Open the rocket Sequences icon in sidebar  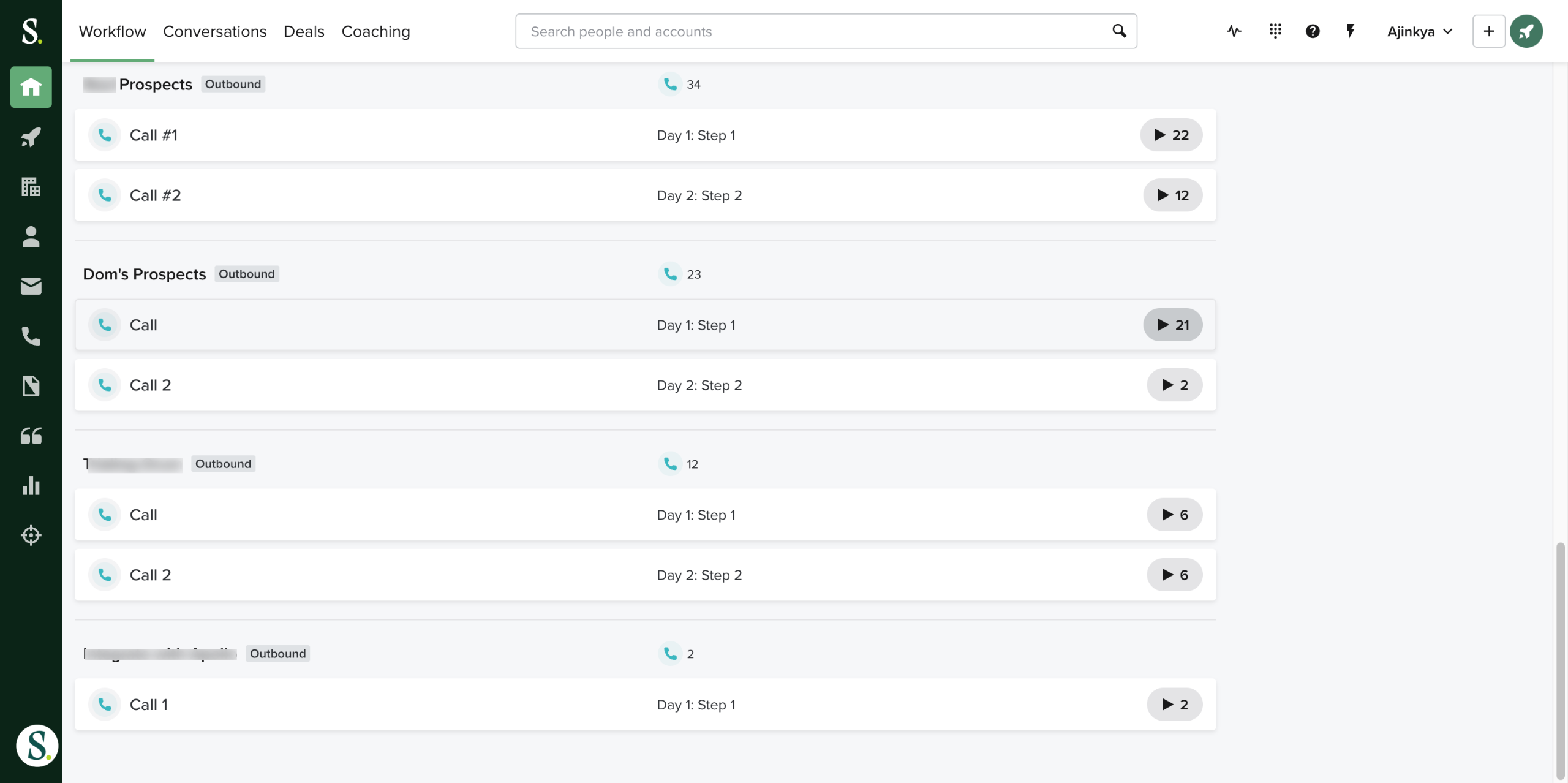click(x=31, y=137)
